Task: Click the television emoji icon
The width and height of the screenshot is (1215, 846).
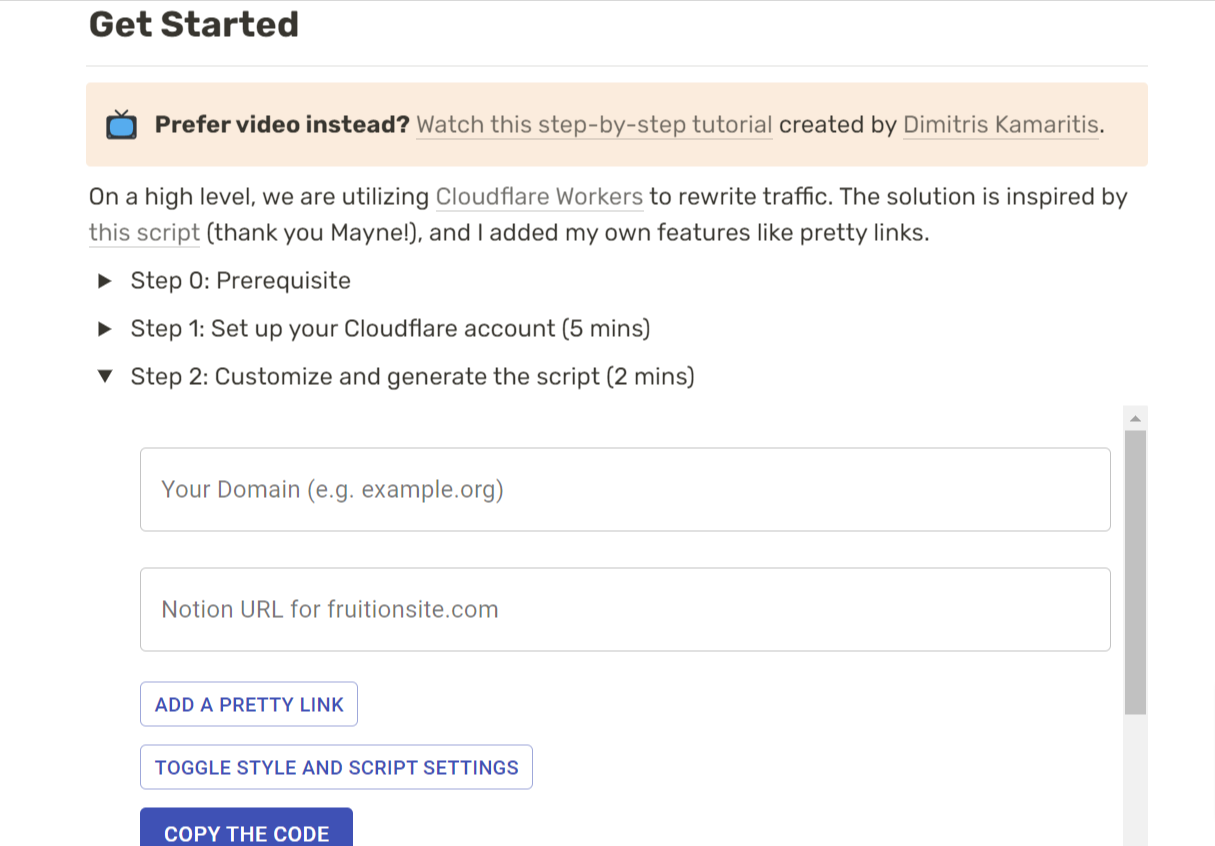Action: click(121, 126)
